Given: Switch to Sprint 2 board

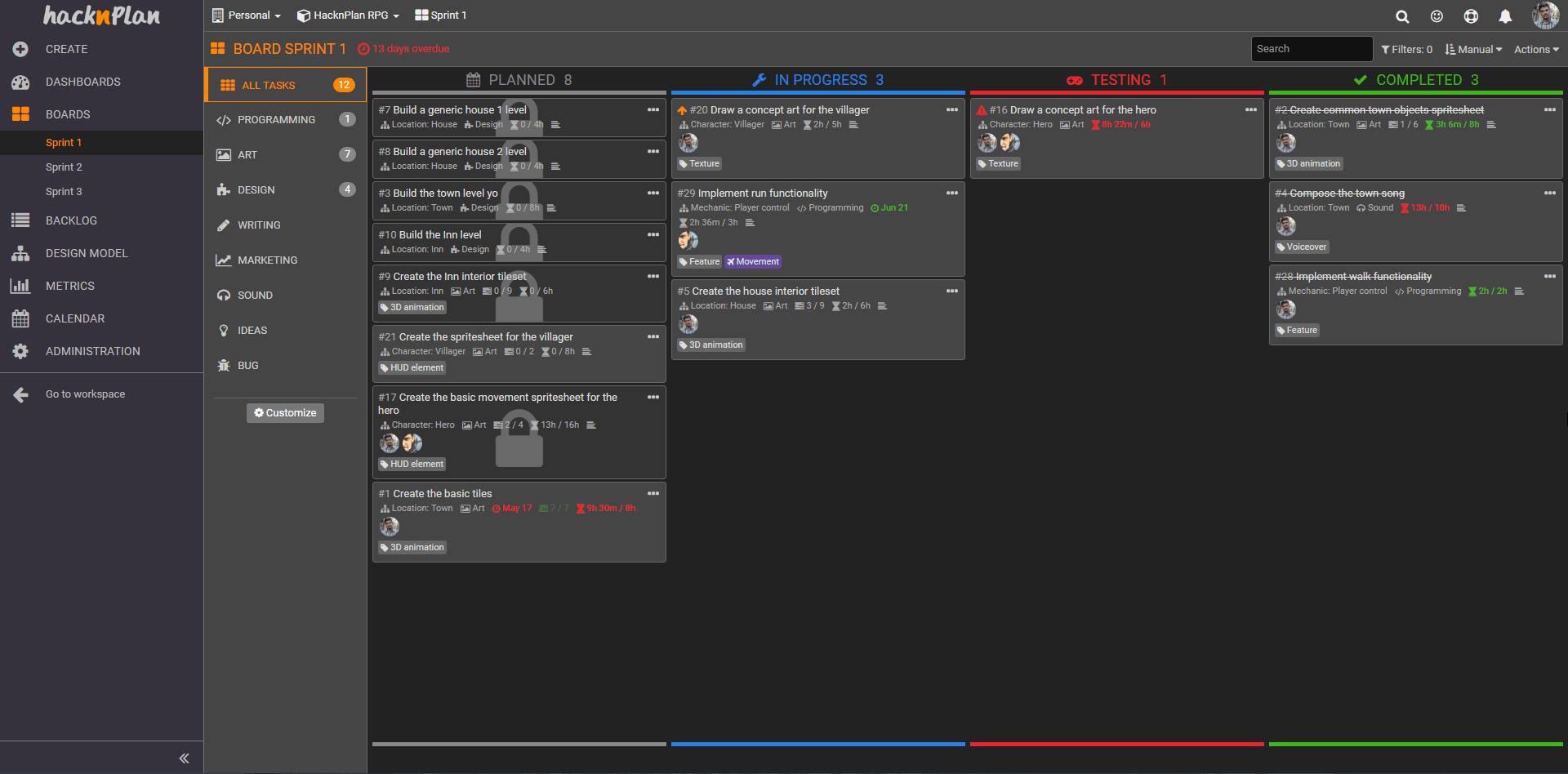Looking at the screenshot, I should tap(64, 167).
